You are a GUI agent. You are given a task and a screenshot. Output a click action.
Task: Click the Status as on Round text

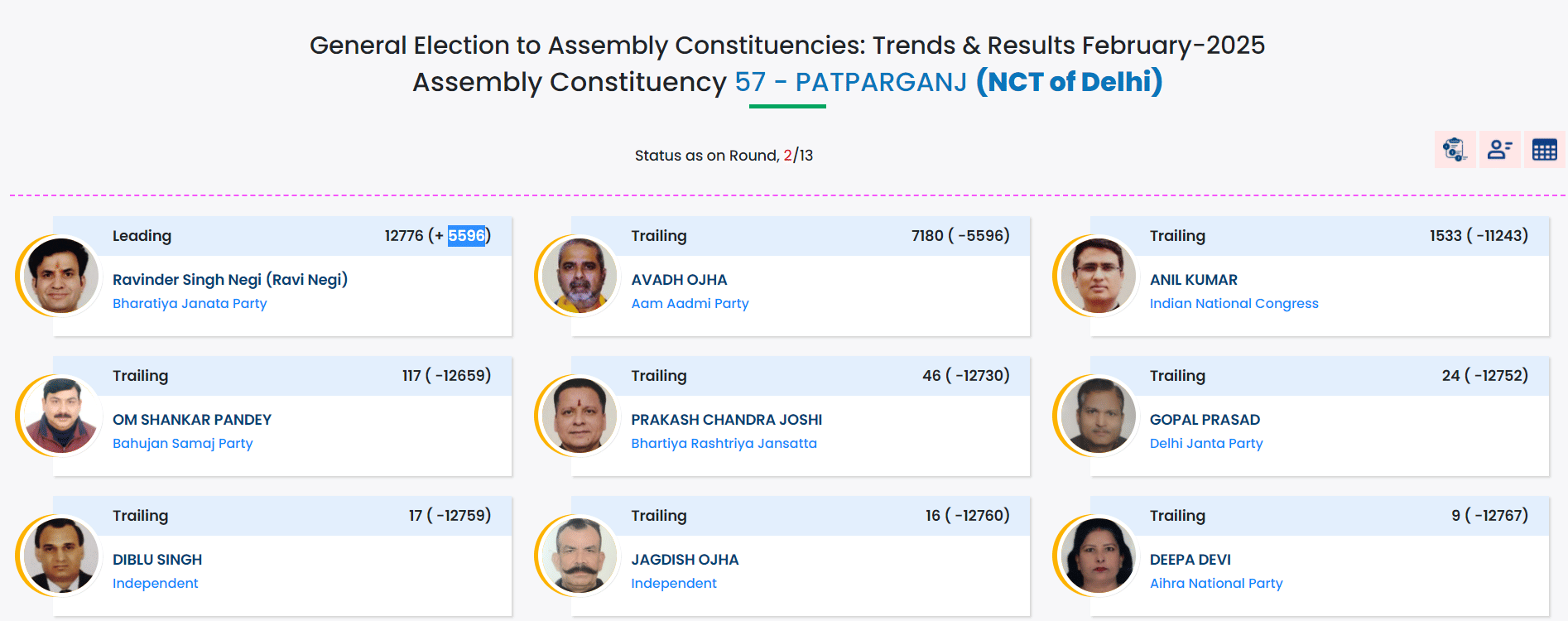coord(706,156)
